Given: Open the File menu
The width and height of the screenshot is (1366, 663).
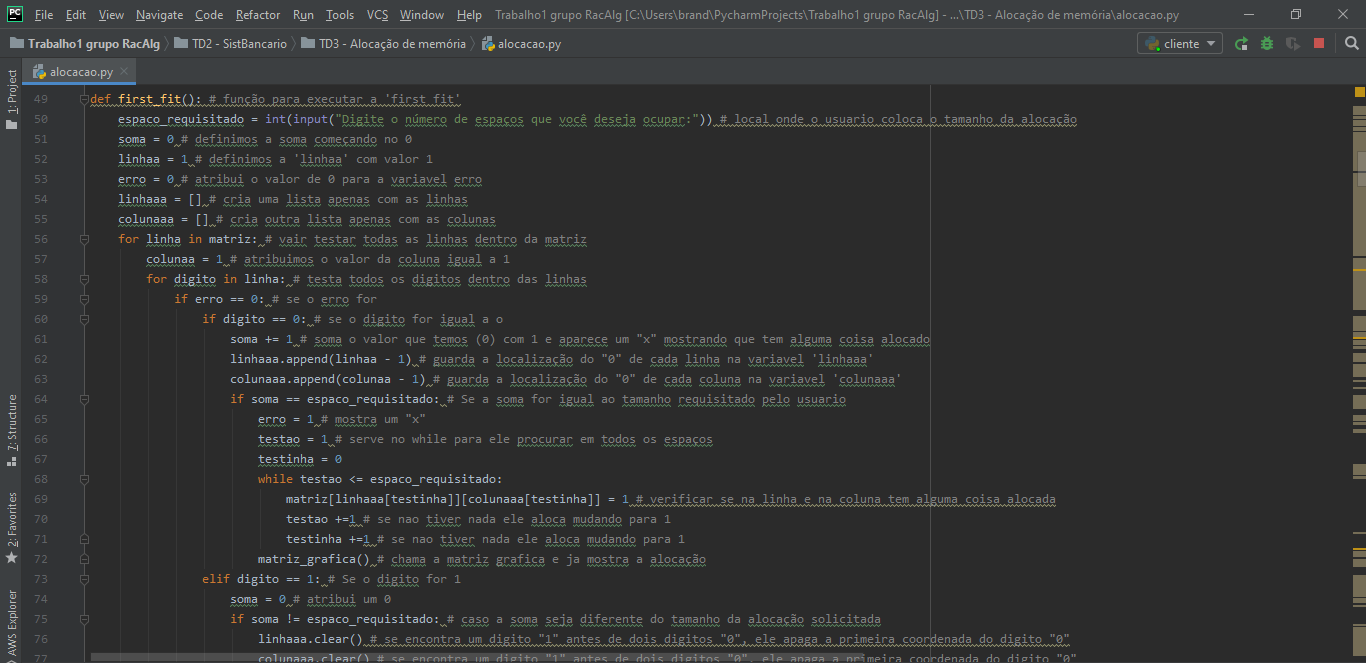Looking at the screenshot, I should point(44,15).
